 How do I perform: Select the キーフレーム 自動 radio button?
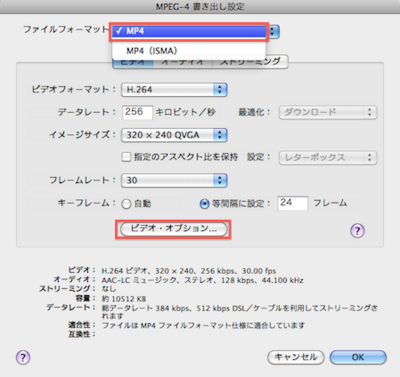click(x=126, y=204)
